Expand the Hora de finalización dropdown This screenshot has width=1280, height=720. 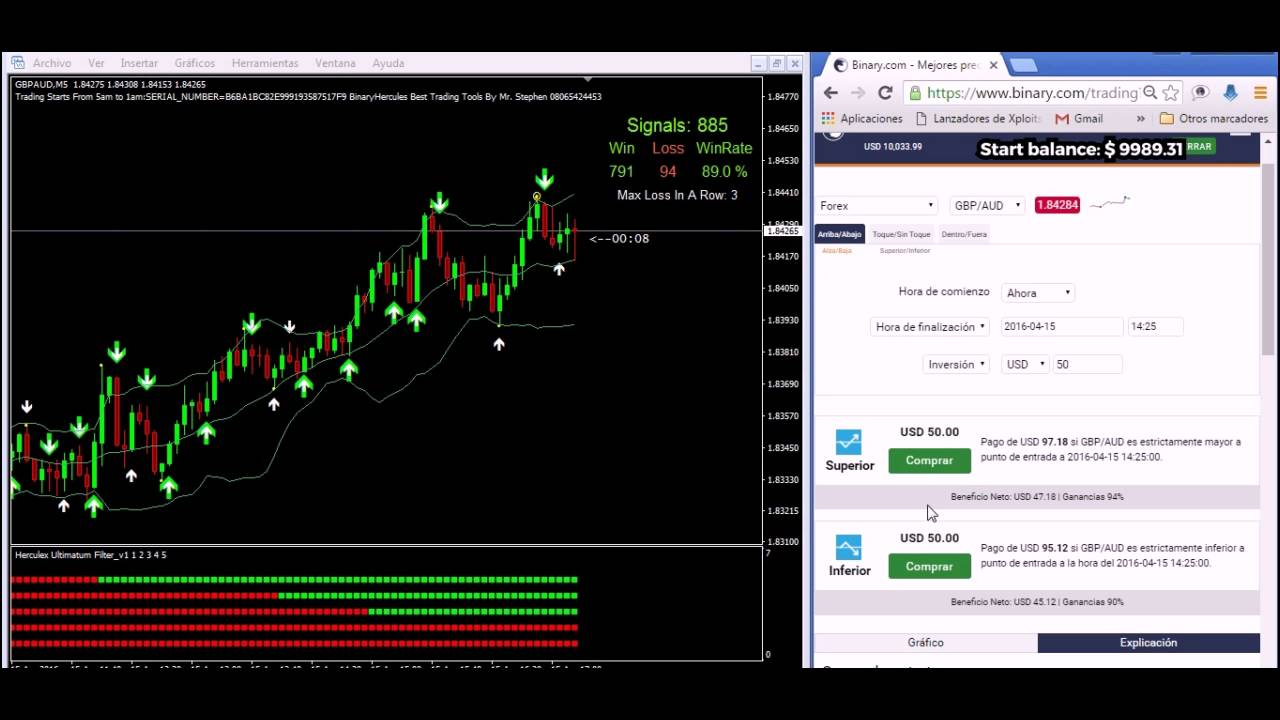click(x=930, y=326)
